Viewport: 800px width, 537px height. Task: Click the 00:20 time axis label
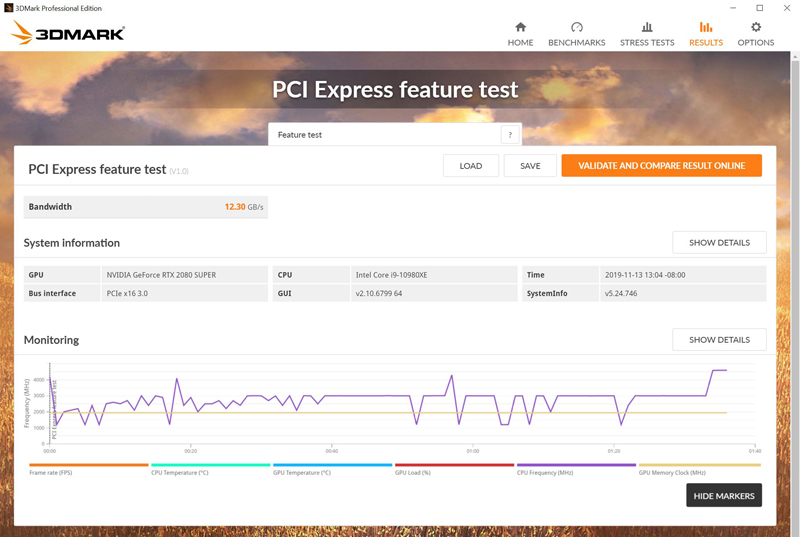click(x=190, y=451)
